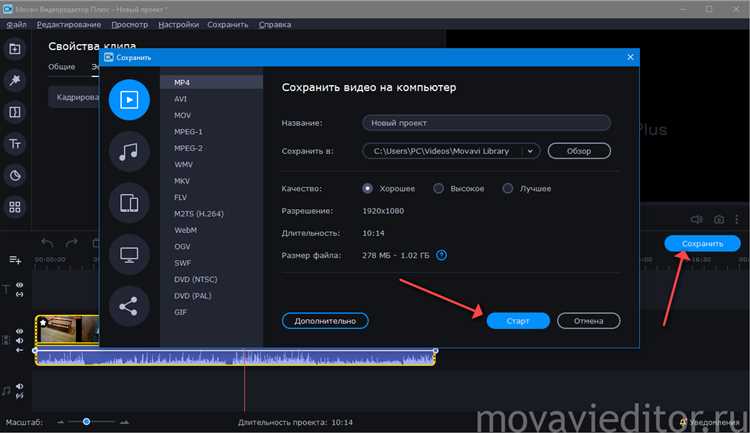Select Лучшее quality radio button
The width and height of the screenshot is (750, 433).
point(508,189)
